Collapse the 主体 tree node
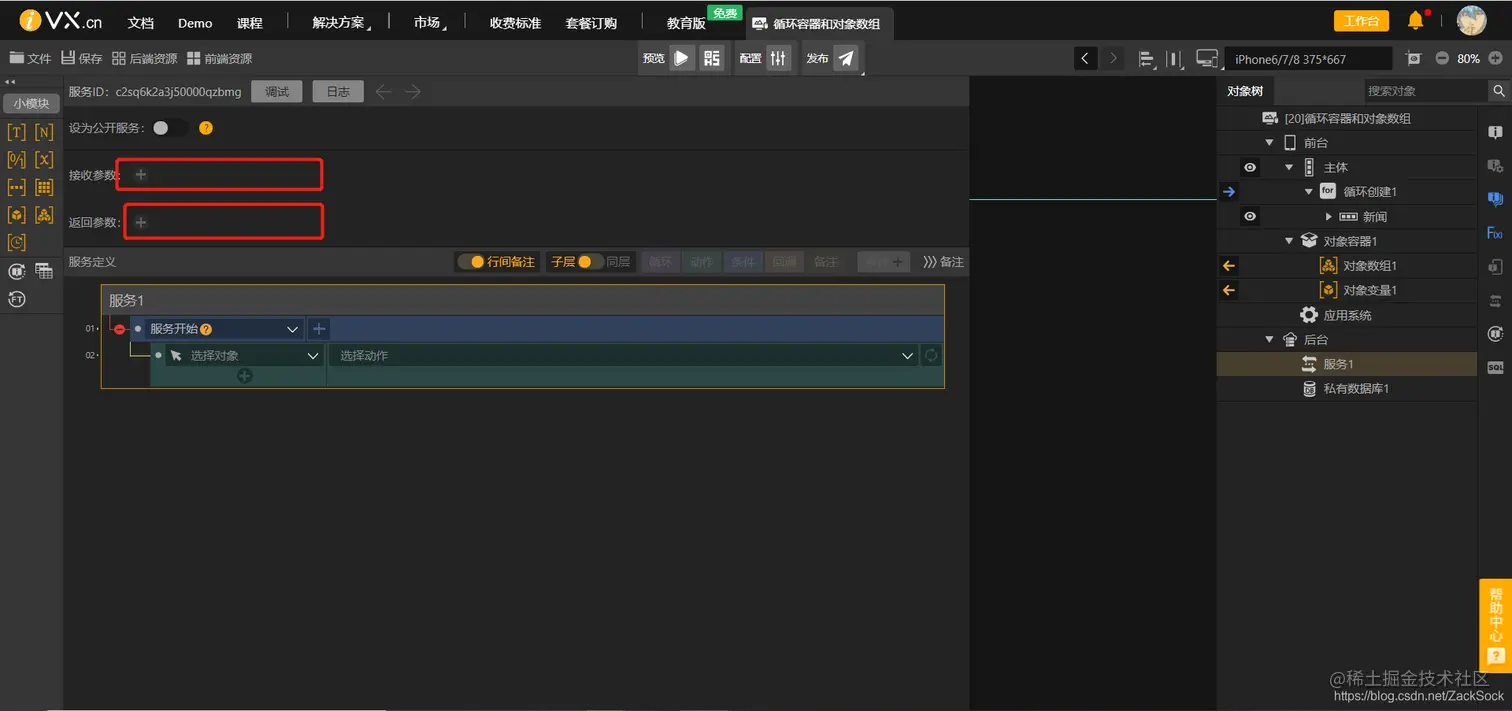Screen dimensions: 1512x711 coord(1289,167)
